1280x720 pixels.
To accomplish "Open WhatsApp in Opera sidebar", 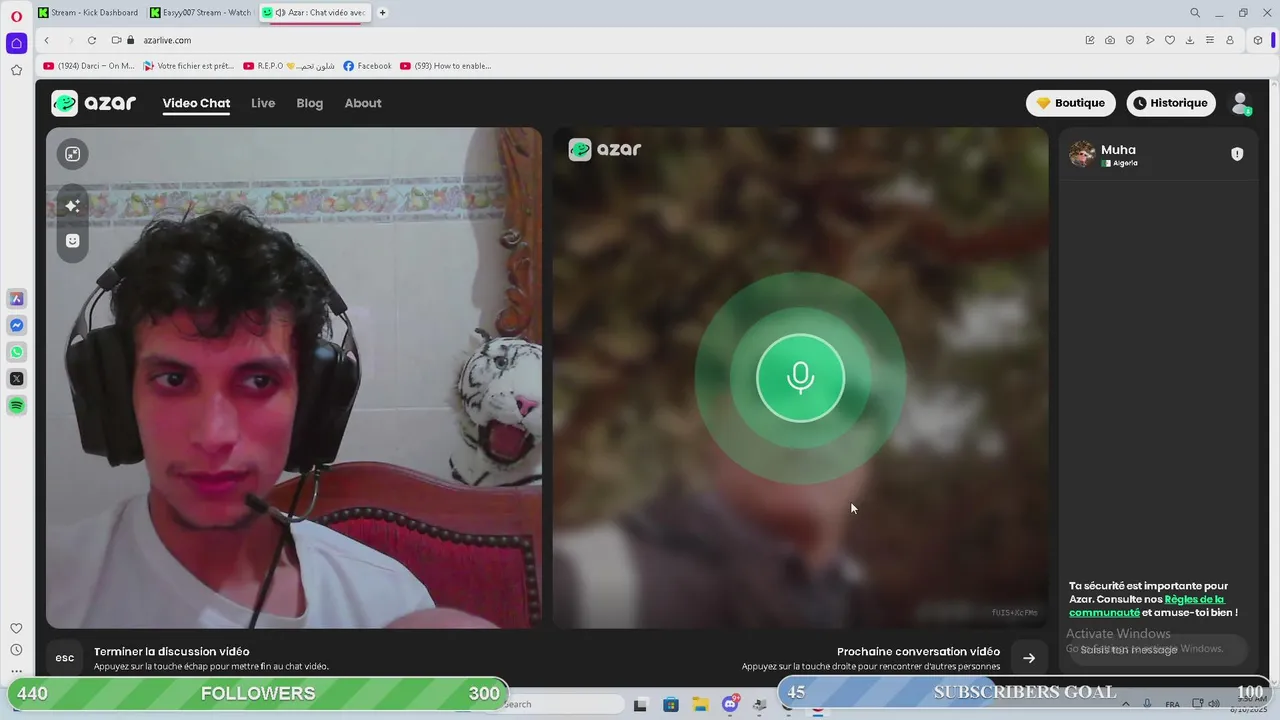I will [x=16, y=352].
